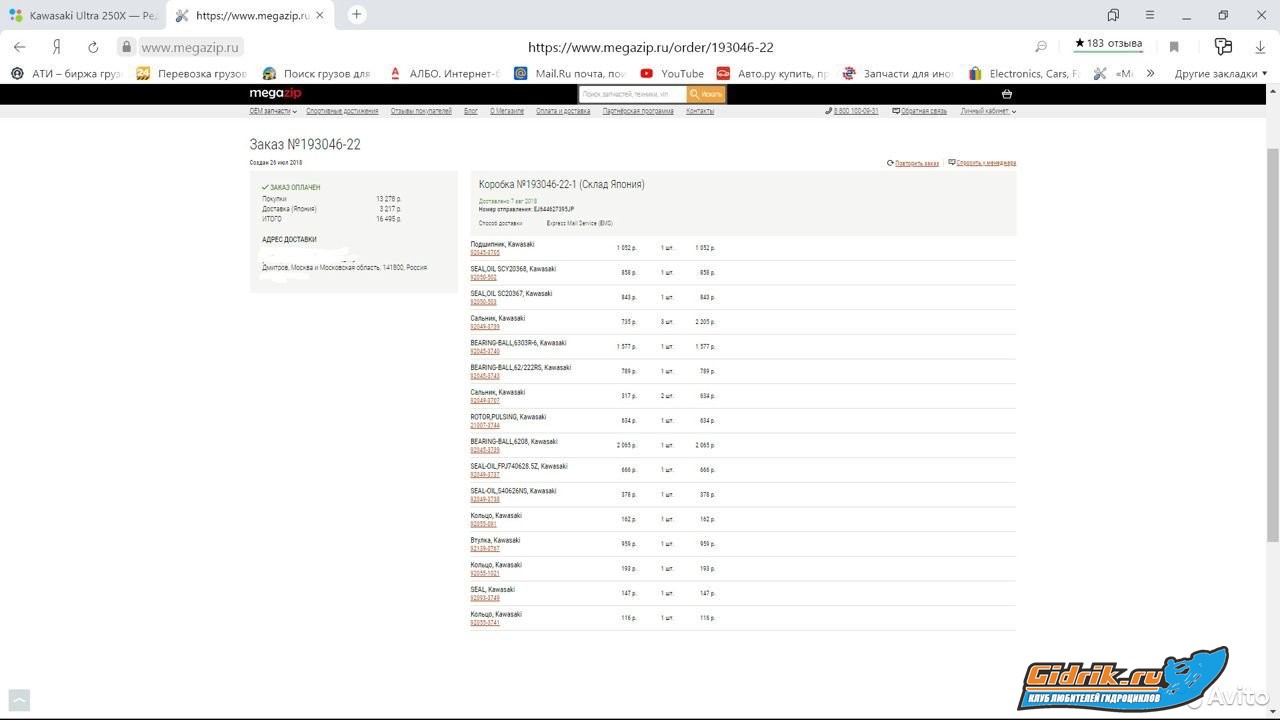Show more bookmarks with chevron
1280x720 pixels.
(1150, 73)
